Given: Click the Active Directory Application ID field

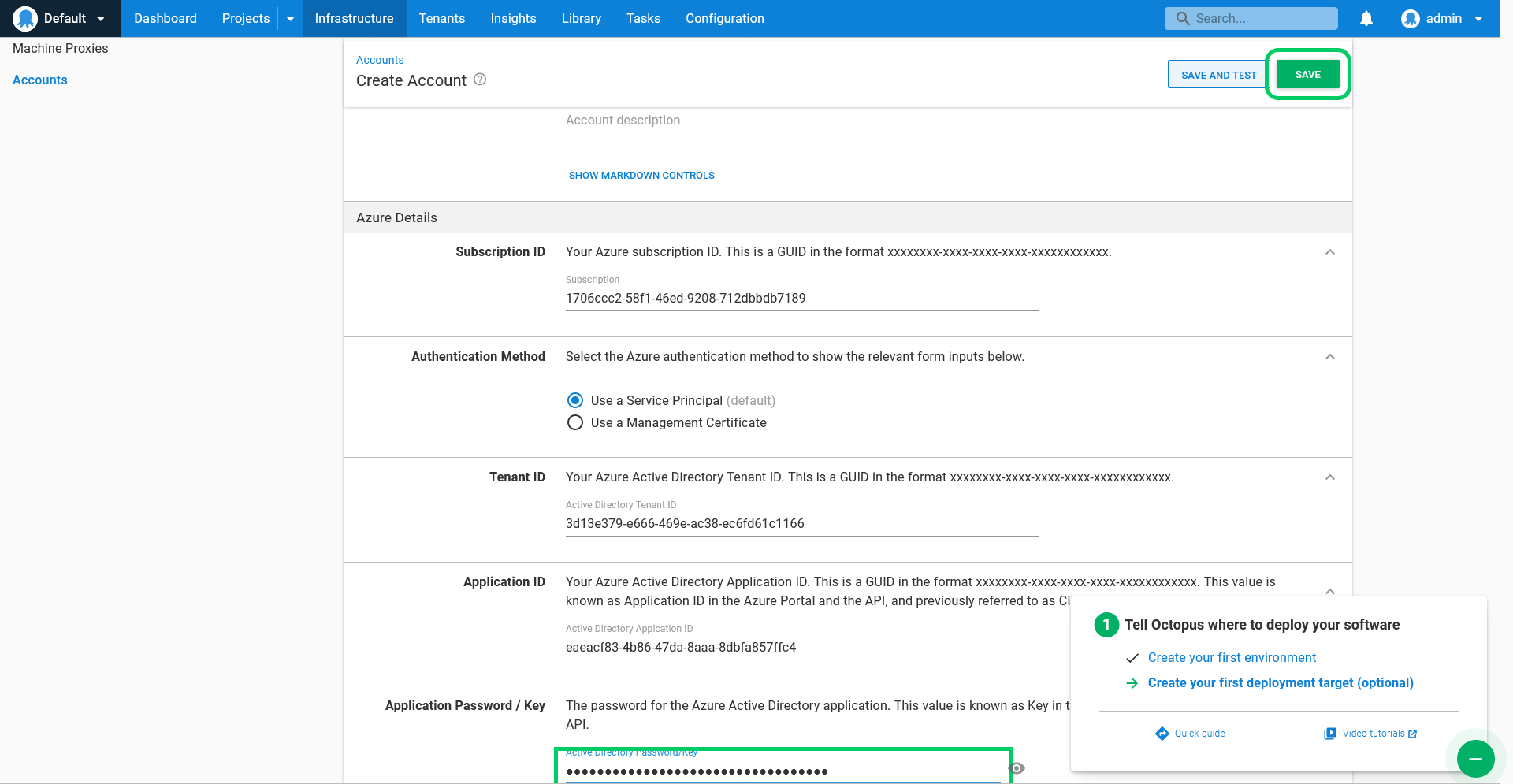Looking at the screenshot, I should pos(802,648).
